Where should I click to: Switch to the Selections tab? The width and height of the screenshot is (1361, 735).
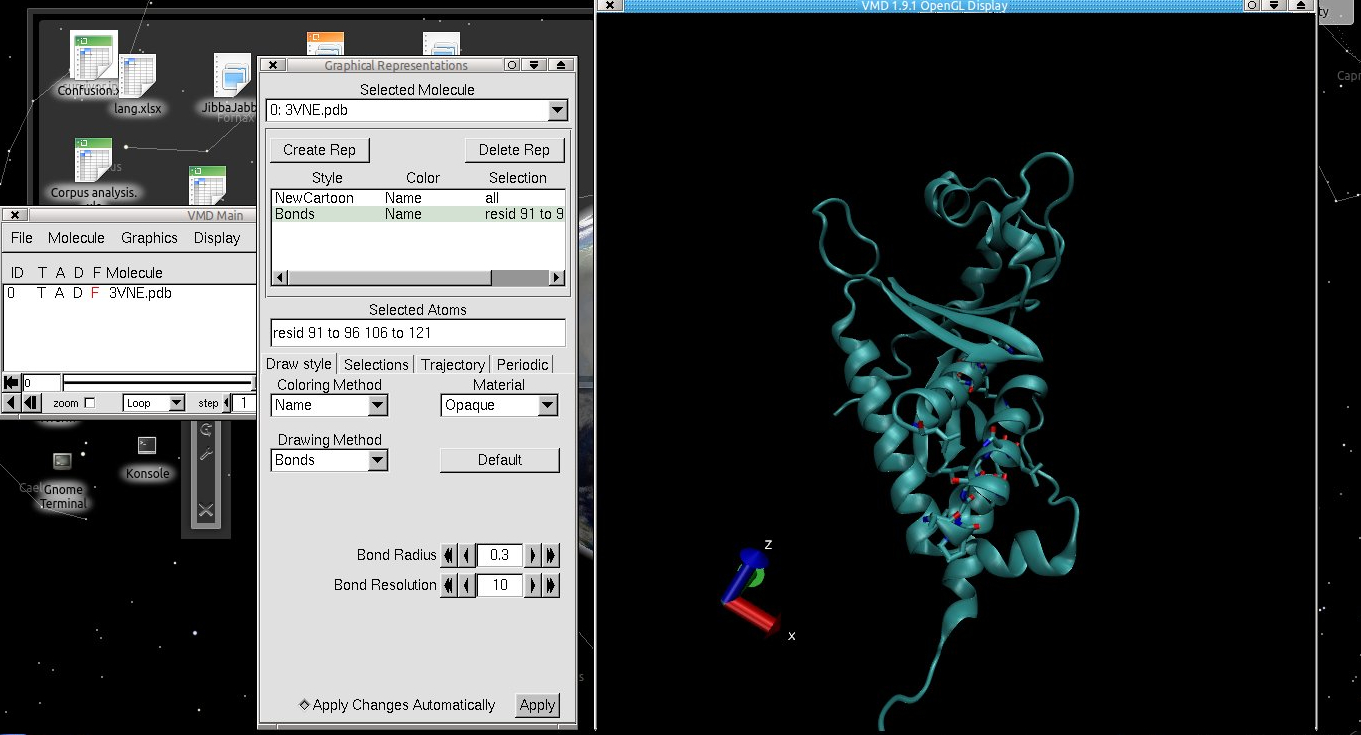(376, 364)
